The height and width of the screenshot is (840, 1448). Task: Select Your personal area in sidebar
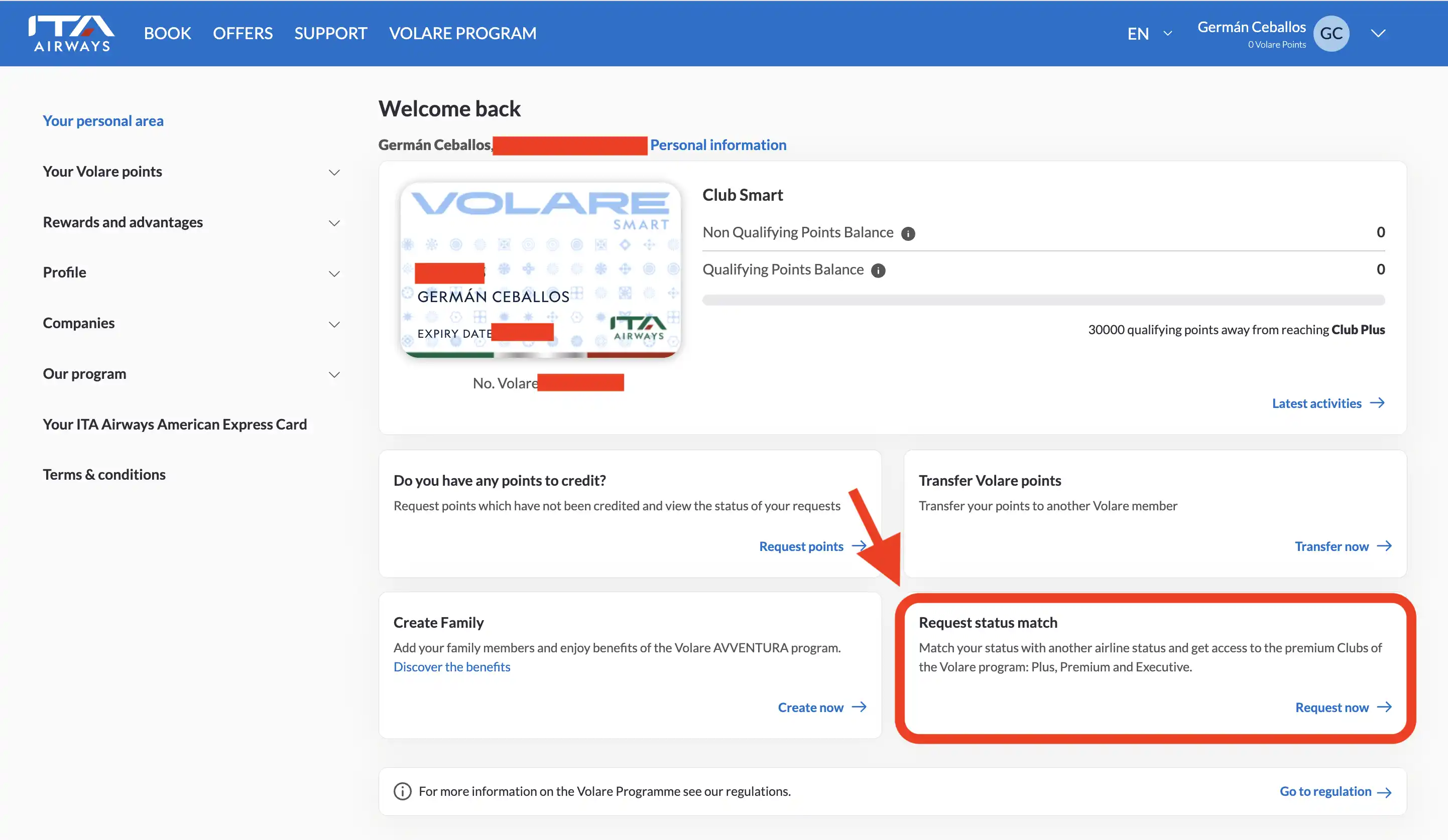(x=103, y=120)
